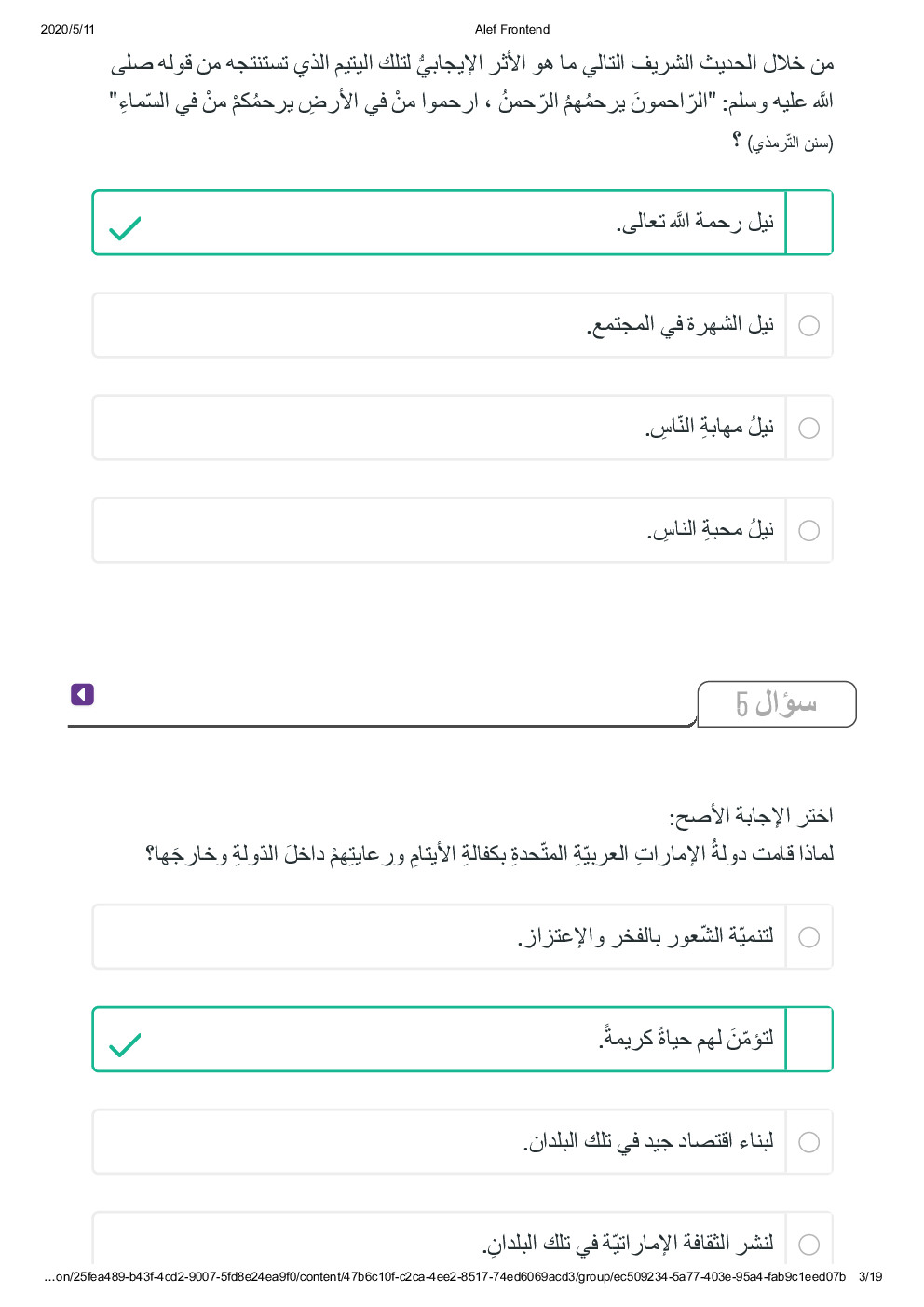Select the radio button for نيل الشهرة في المجتمع
The image size is (924, 1307).
(809, 325)
